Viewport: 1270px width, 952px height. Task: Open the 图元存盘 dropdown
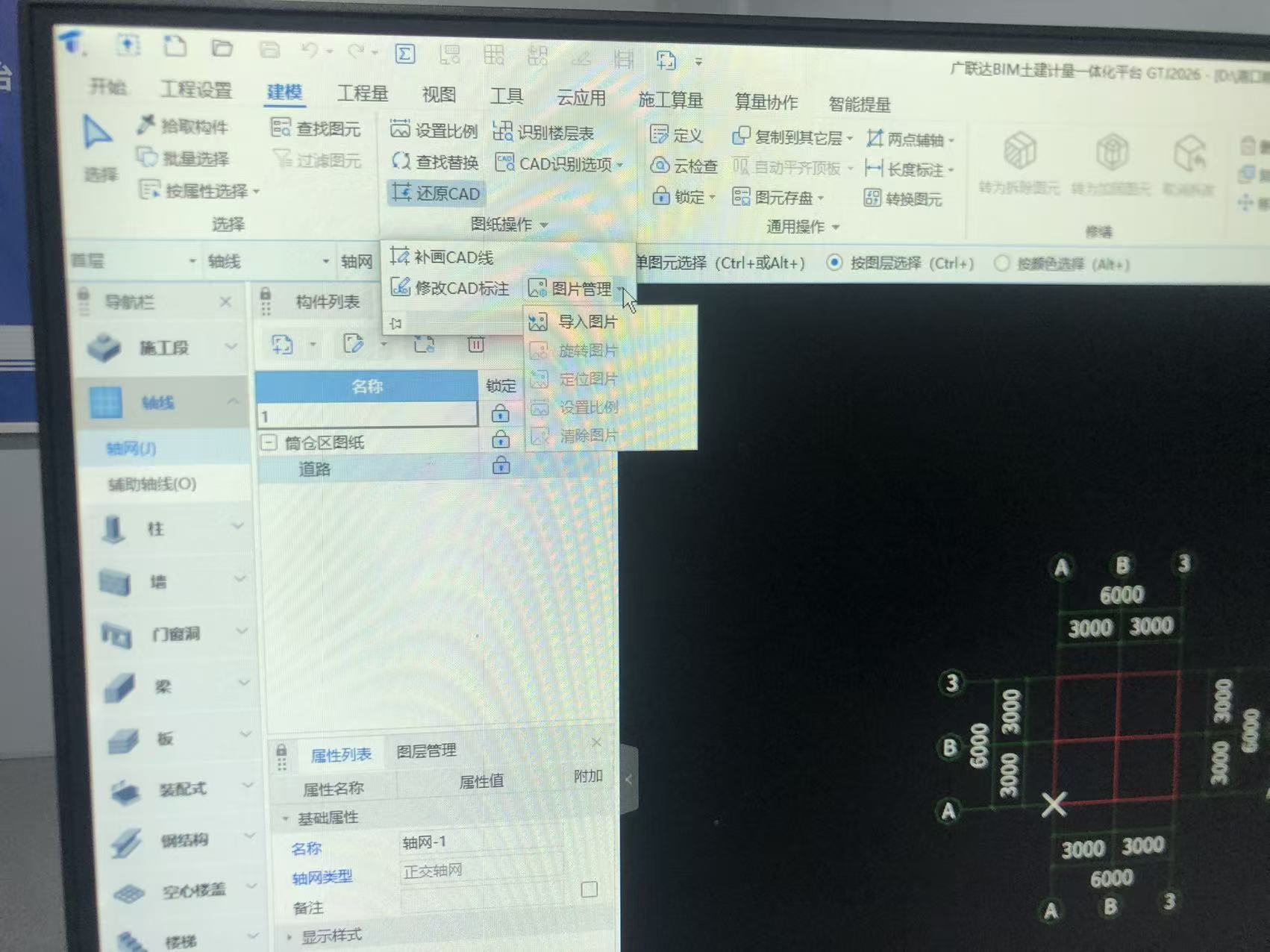coord(821,198)
